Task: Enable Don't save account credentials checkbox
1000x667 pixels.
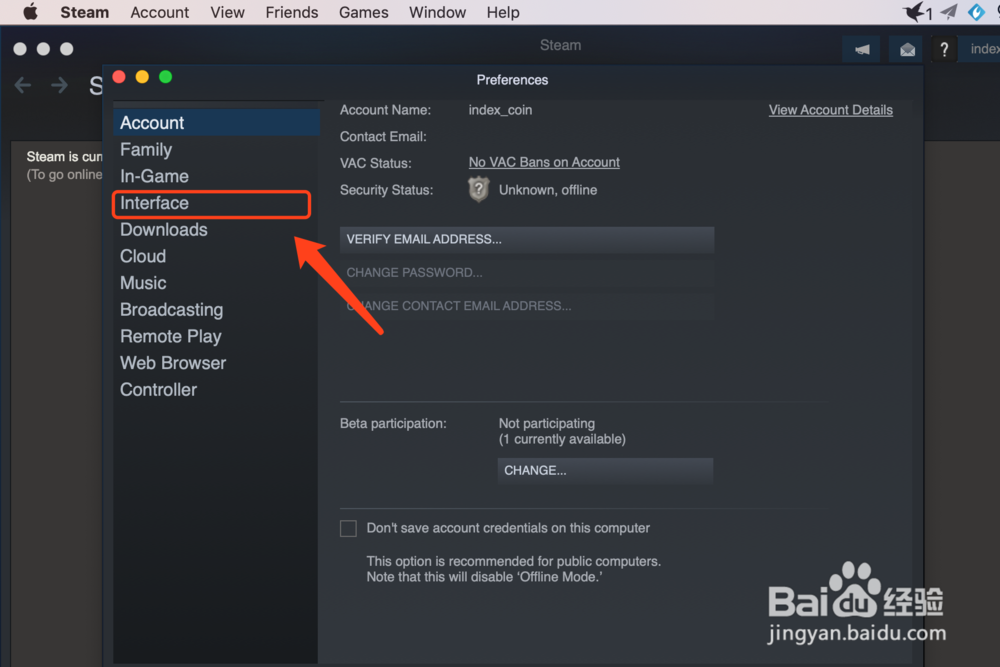Action: coord(348,529)
